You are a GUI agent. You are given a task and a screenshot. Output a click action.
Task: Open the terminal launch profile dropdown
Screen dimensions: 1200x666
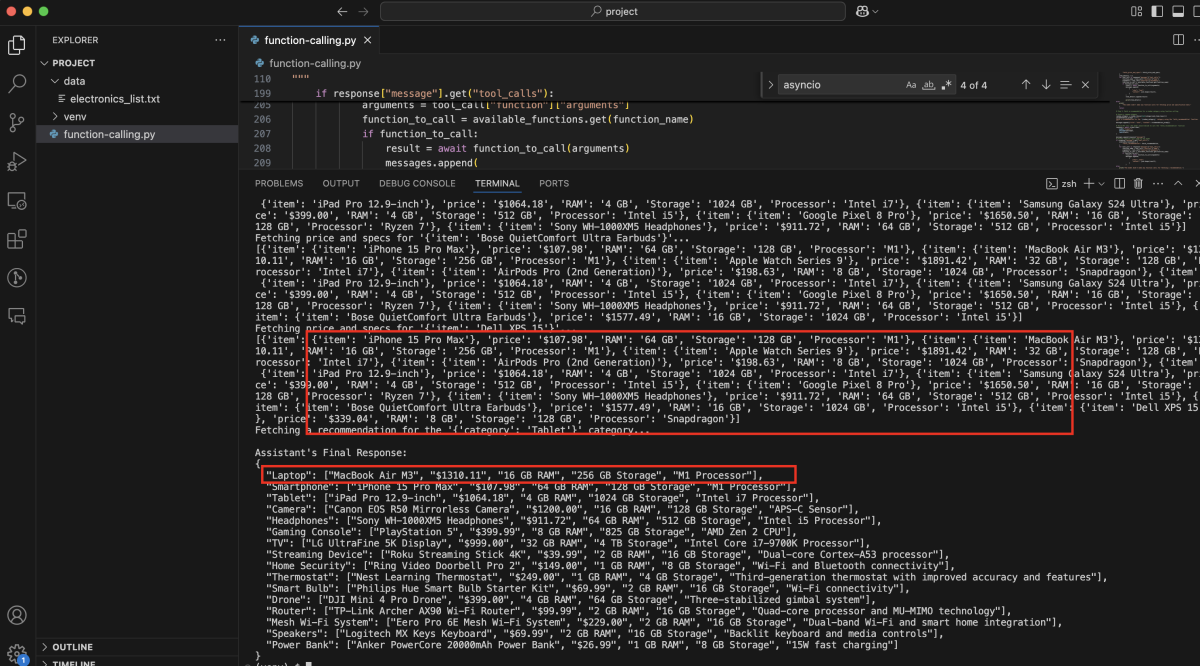click(x=1101, y=183)
